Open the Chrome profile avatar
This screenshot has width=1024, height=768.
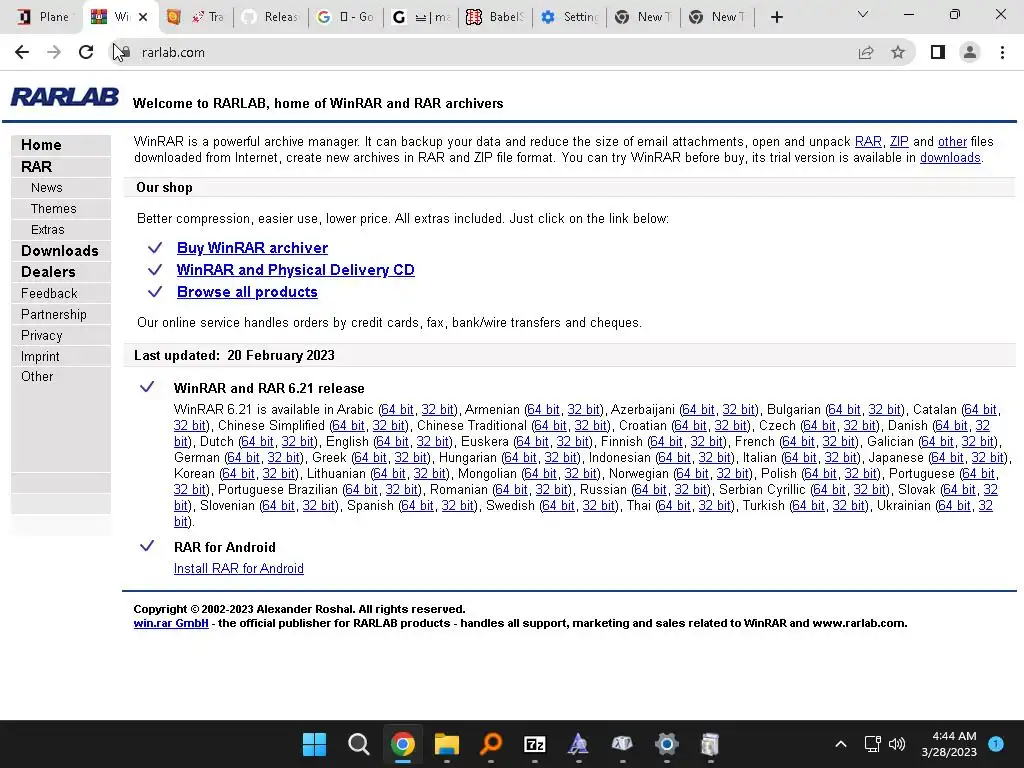point(970,52)
